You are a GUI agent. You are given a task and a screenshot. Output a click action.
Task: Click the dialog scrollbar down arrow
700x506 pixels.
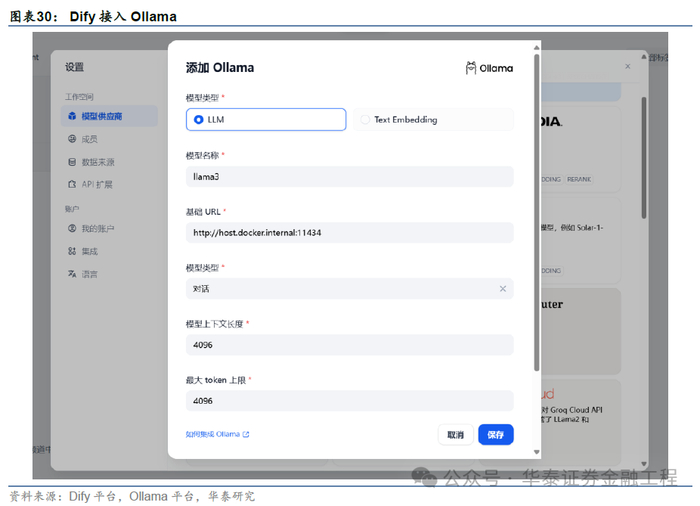[537, 452]
